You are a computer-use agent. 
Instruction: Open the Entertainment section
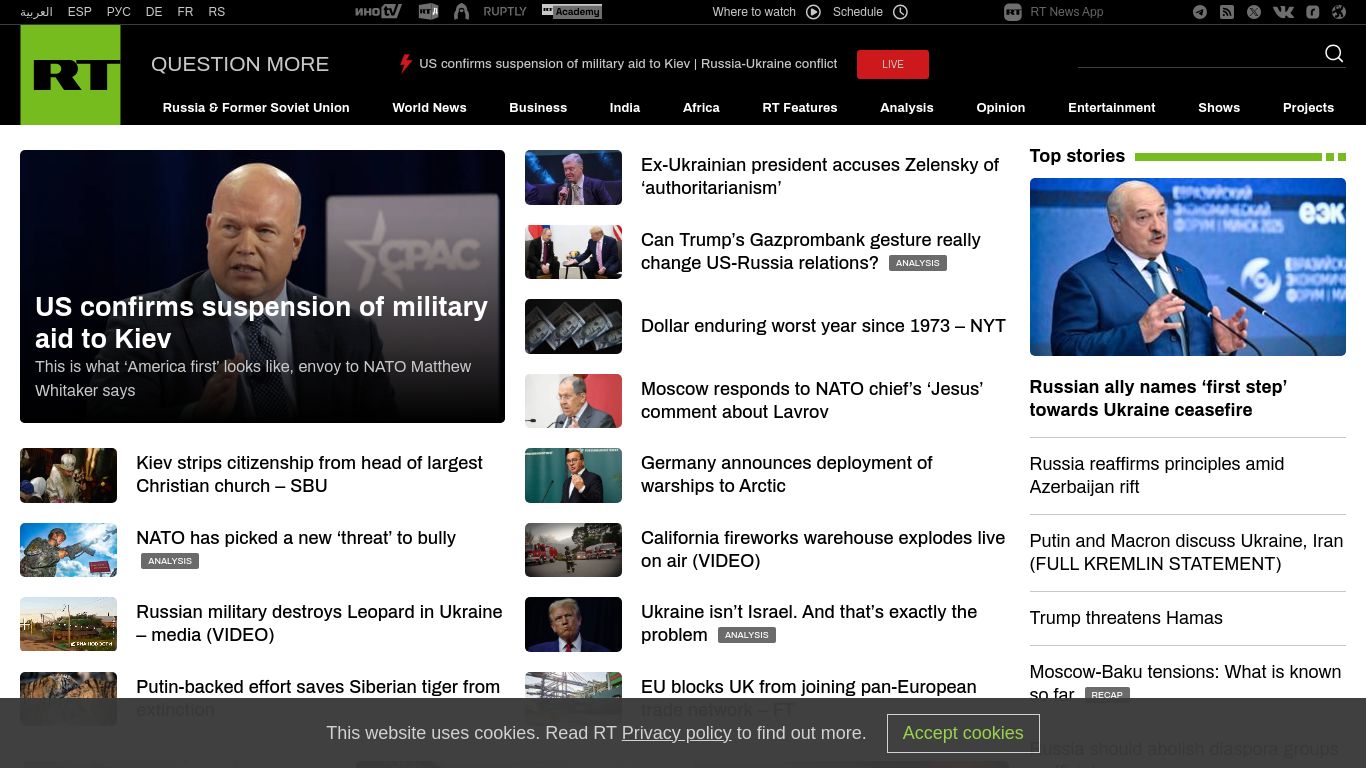pyautogui.click(x=1112, y=107)
